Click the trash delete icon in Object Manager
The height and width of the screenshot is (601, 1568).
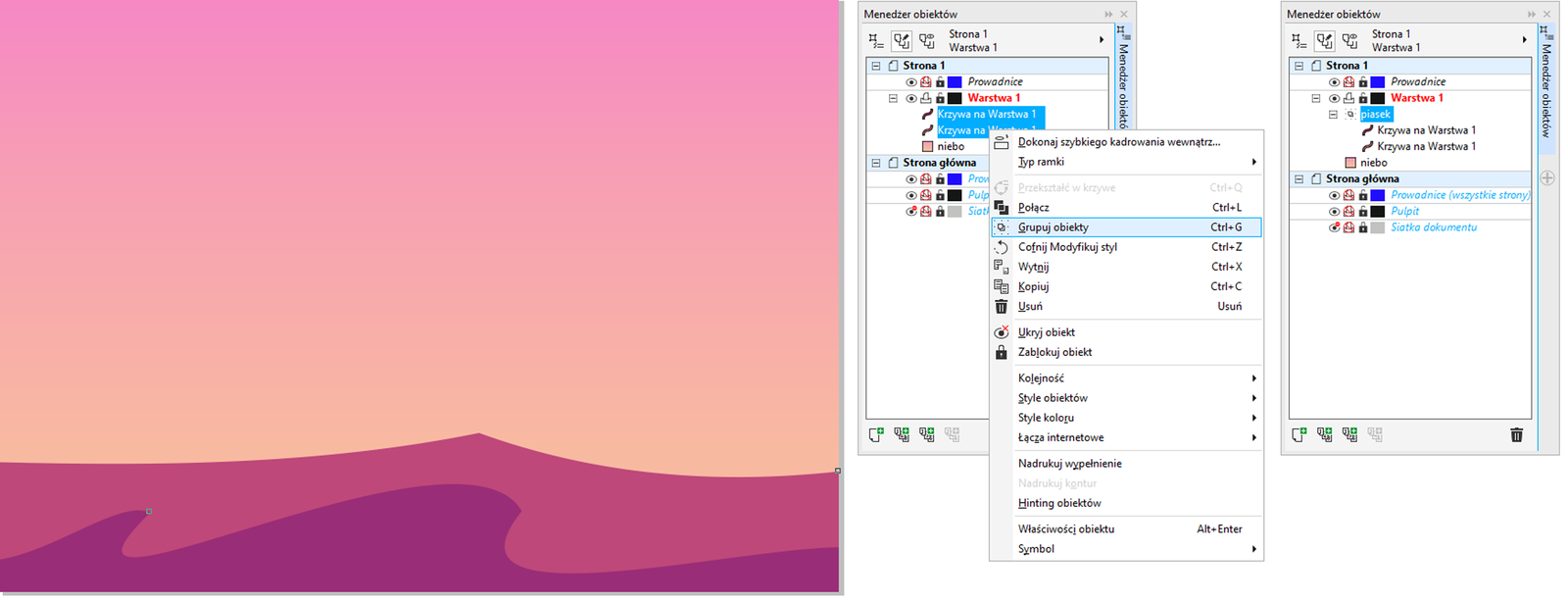(1516, 435)
